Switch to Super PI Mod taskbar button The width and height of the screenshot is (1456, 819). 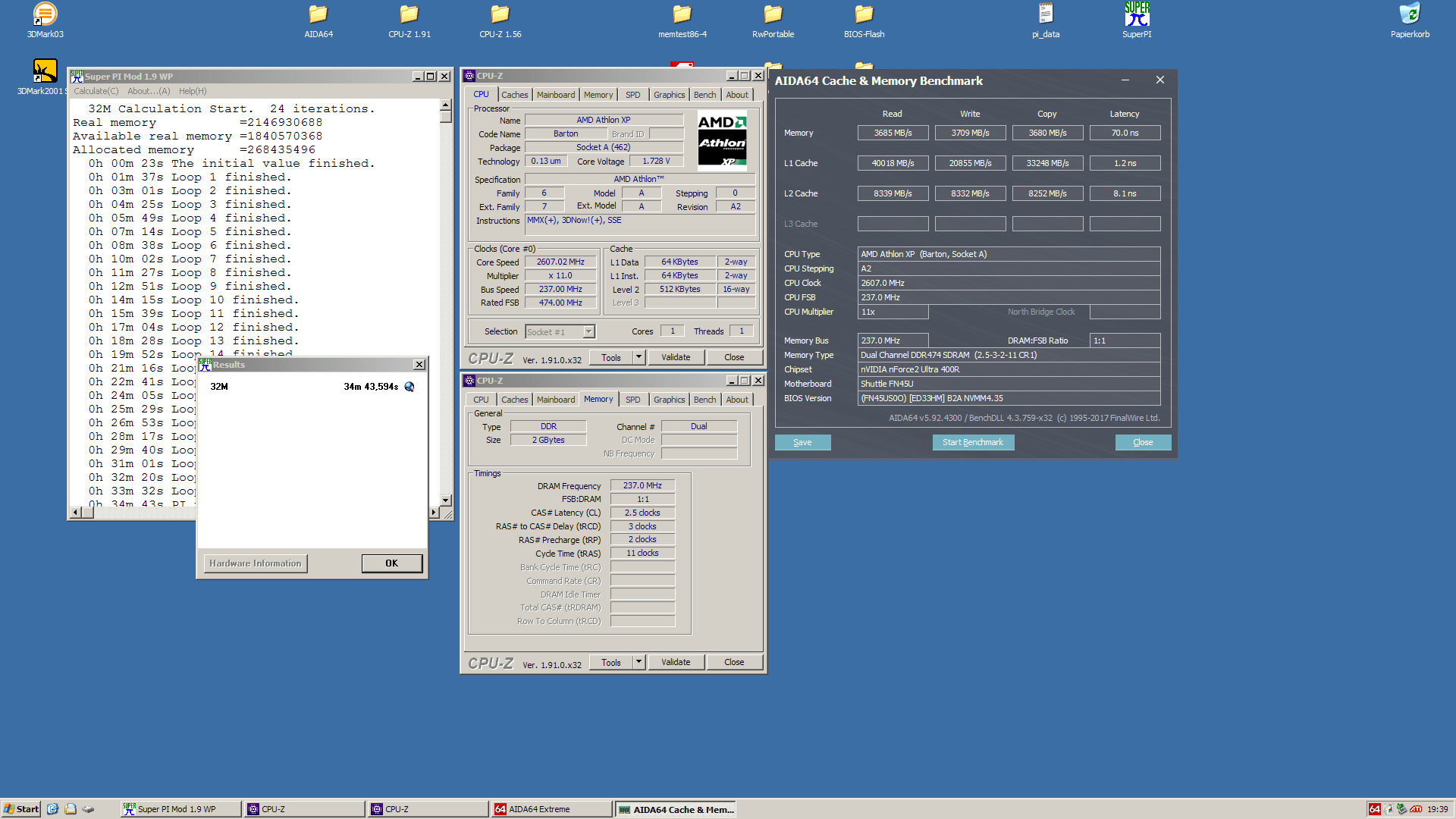(180, 809)
